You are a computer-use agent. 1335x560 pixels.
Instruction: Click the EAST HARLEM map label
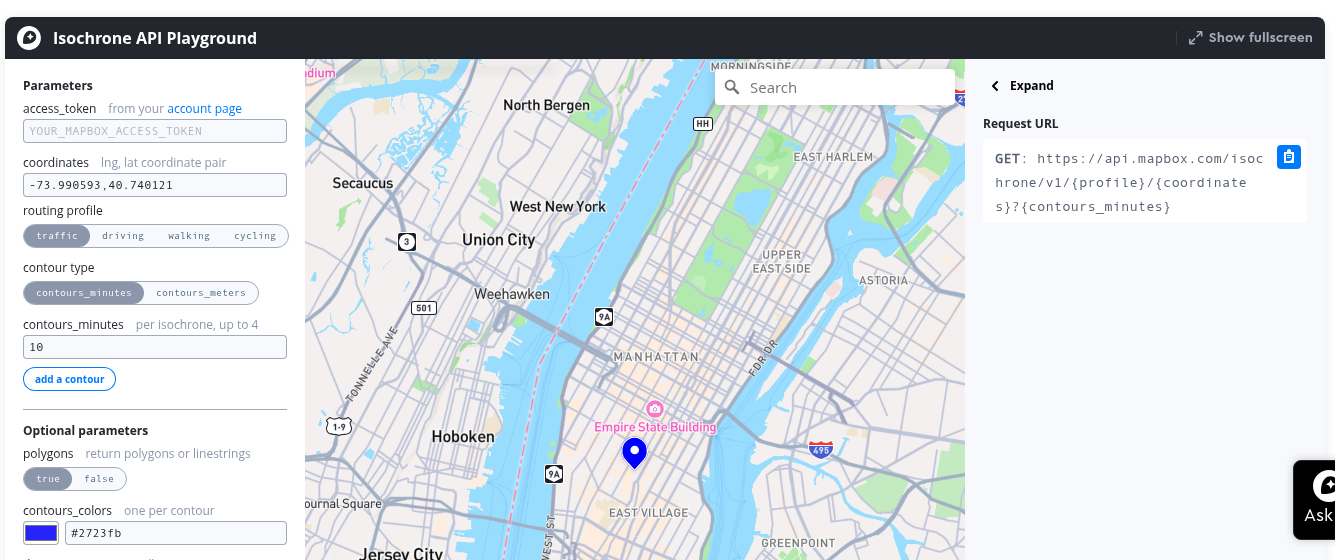click(833, 157)
